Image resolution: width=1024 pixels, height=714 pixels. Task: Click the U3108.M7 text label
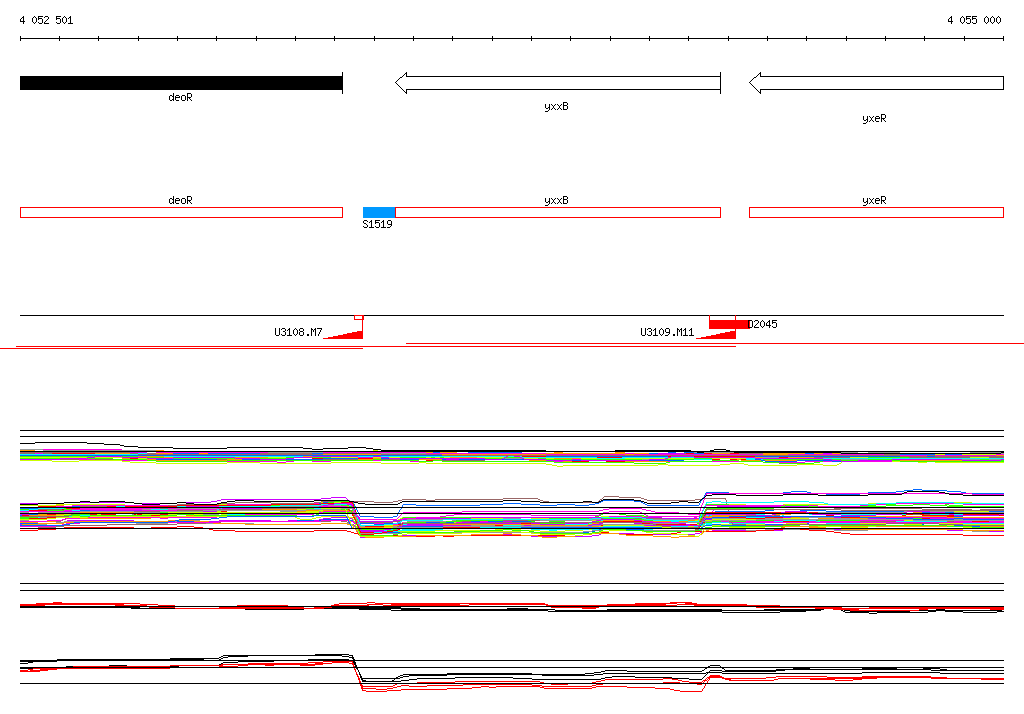coord(298,332)
